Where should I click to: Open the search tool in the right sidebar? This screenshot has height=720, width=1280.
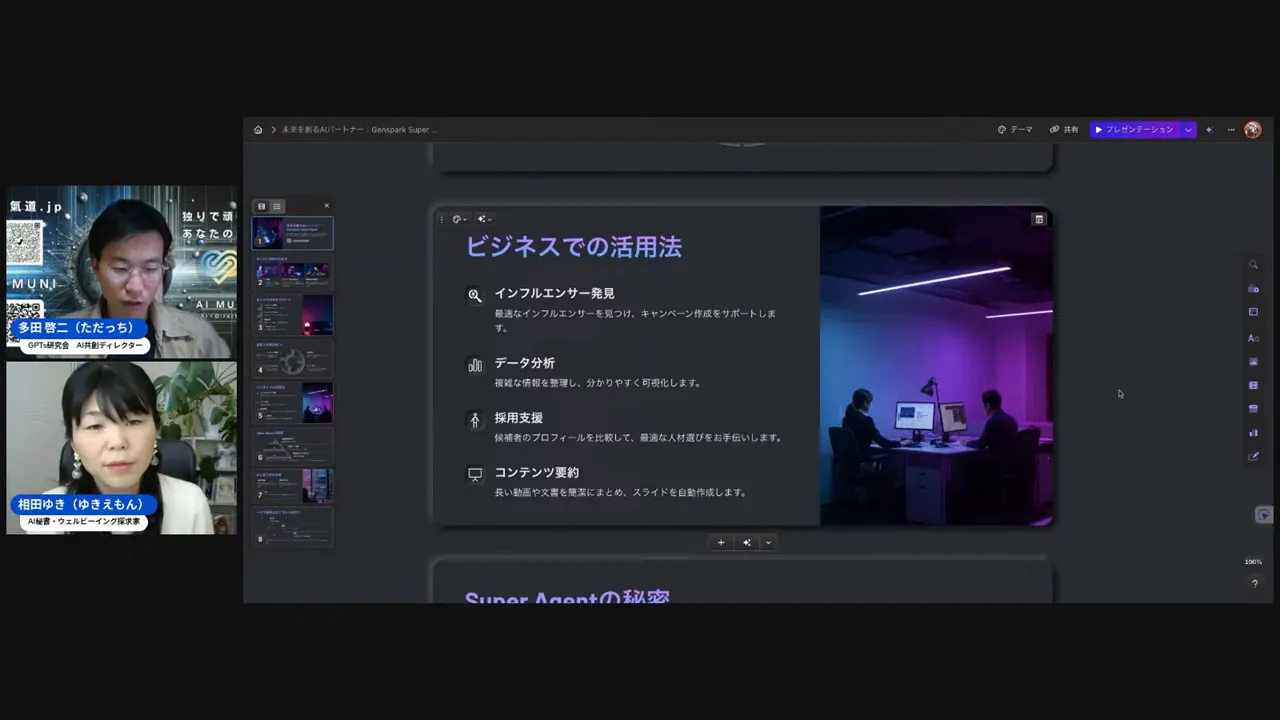pos(1254,264)
